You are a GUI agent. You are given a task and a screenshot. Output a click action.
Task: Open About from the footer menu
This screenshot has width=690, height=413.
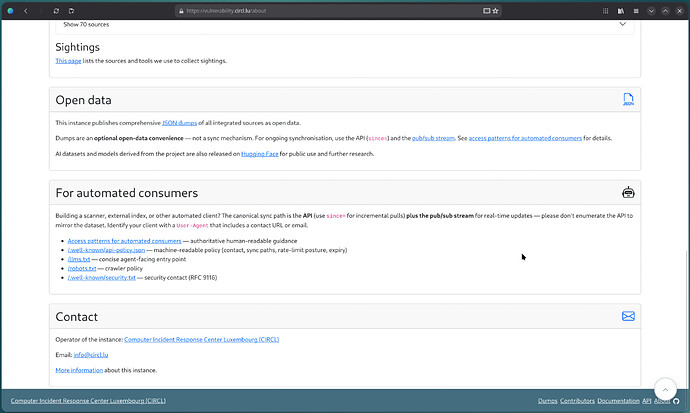coord(662,401)
